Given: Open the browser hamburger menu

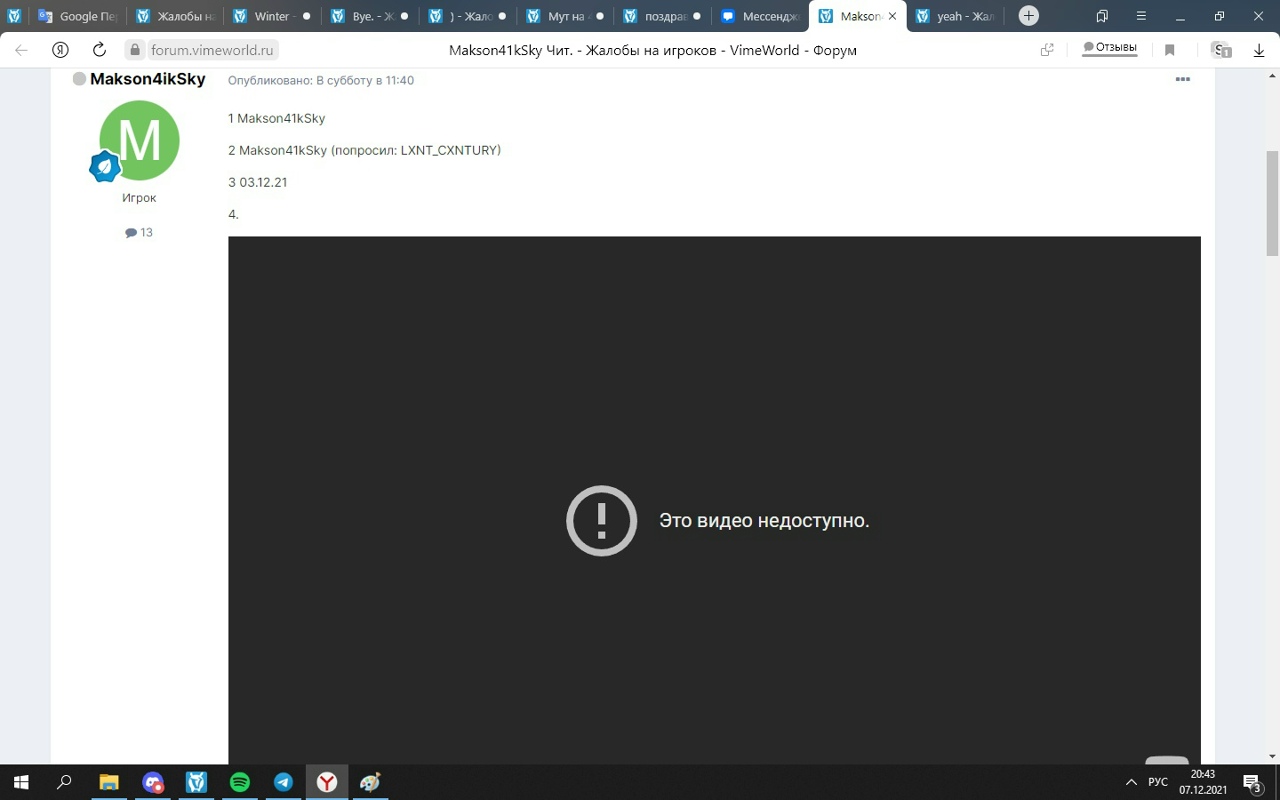Looking at the screenshot, I should 1141,16.
